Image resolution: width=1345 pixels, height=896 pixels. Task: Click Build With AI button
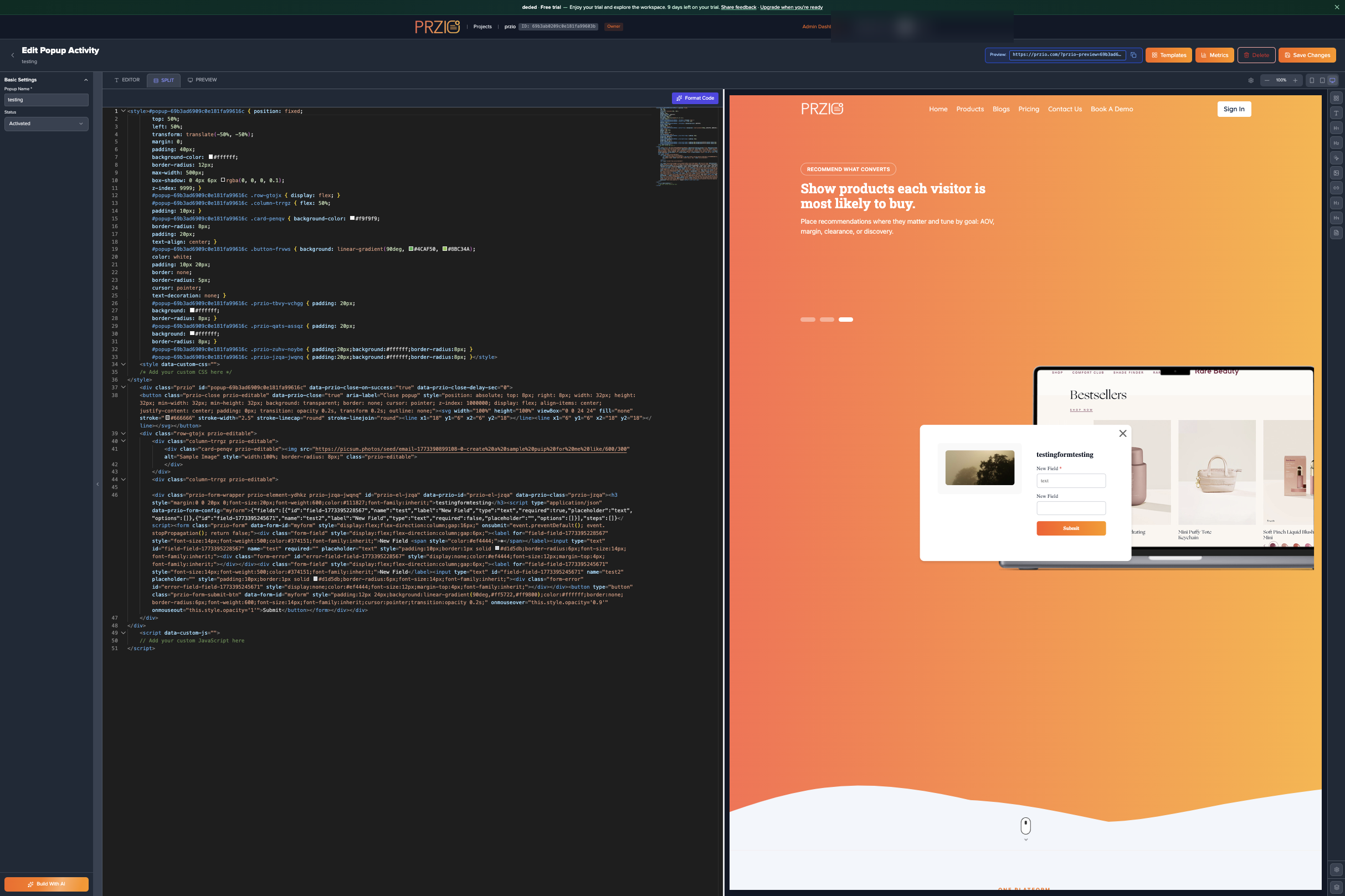point(47,884)
